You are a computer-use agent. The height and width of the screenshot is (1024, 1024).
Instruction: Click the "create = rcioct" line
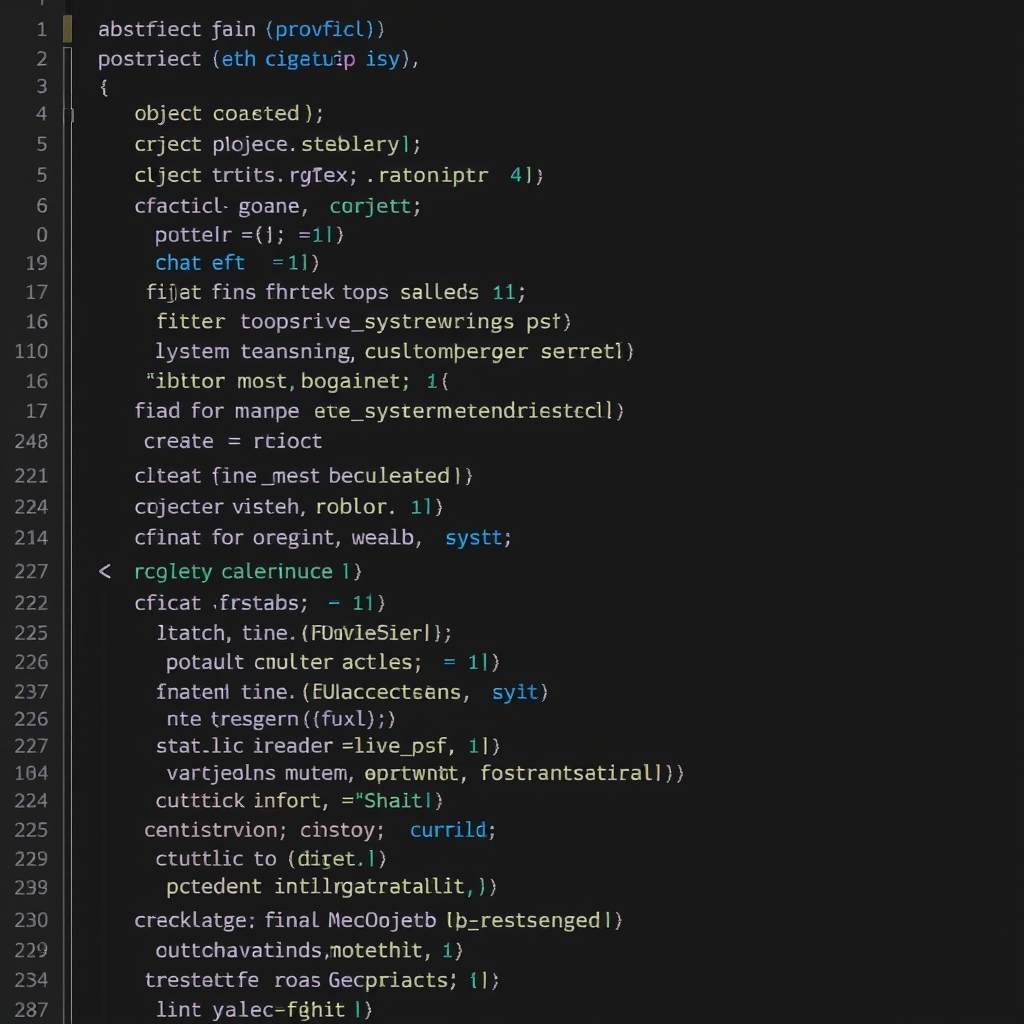pos(232,441)
